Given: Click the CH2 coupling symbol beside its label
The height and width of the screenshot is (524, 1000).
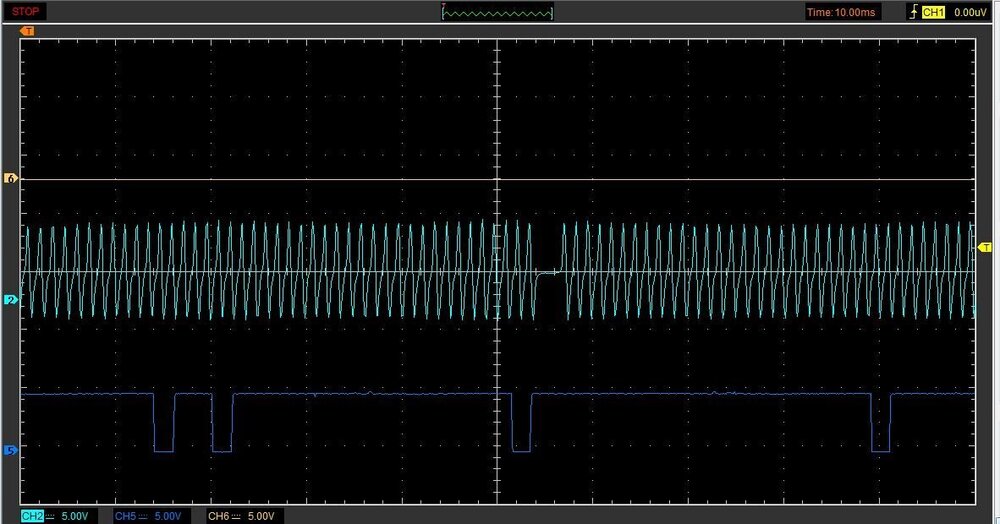Looking at the screenshot, I should click(49, 516).
